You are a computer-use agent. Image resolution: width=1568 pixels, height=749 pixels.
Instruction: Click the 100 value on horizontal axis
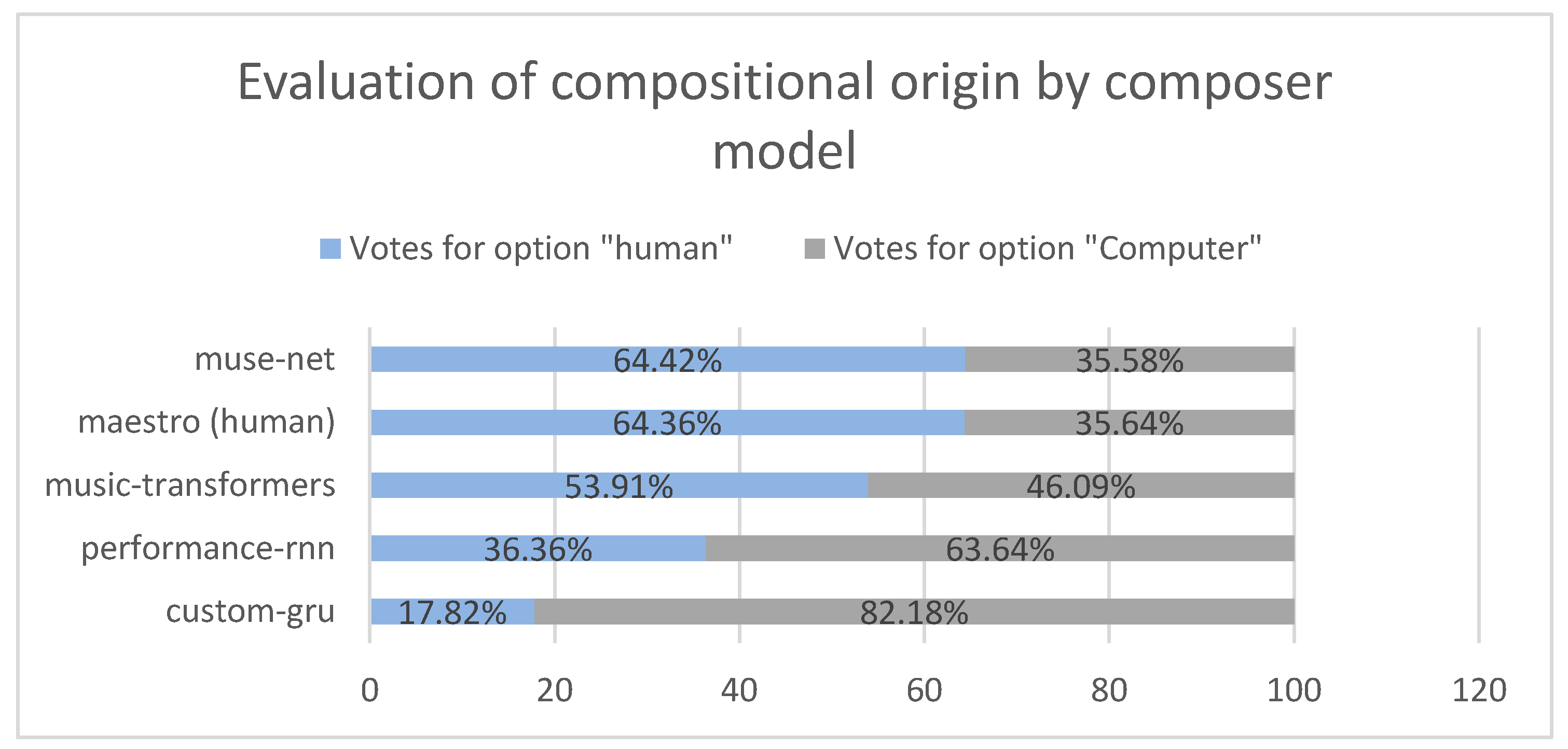[1294, 690]
